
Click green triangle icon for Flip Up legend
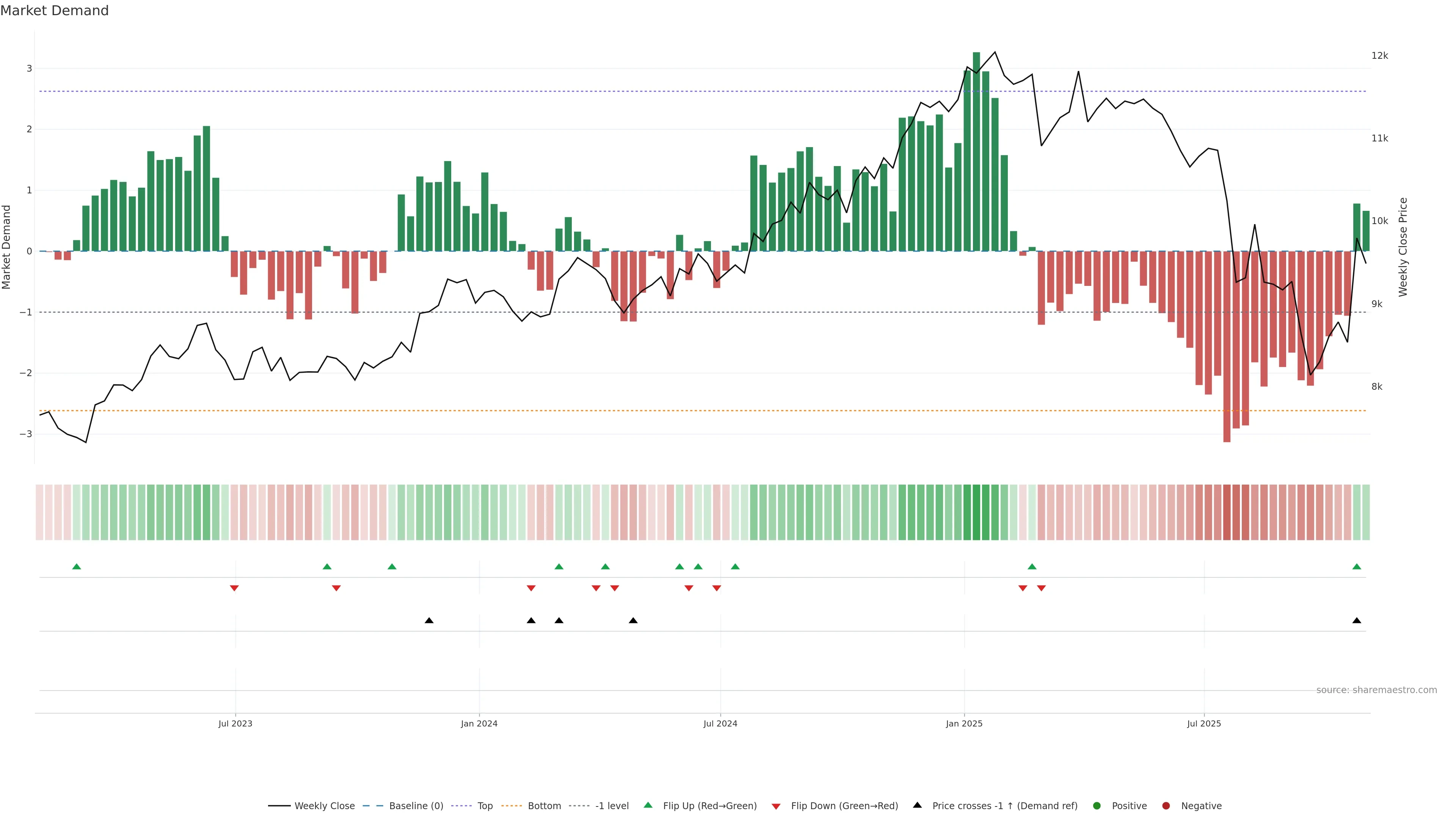click(648, 805)
